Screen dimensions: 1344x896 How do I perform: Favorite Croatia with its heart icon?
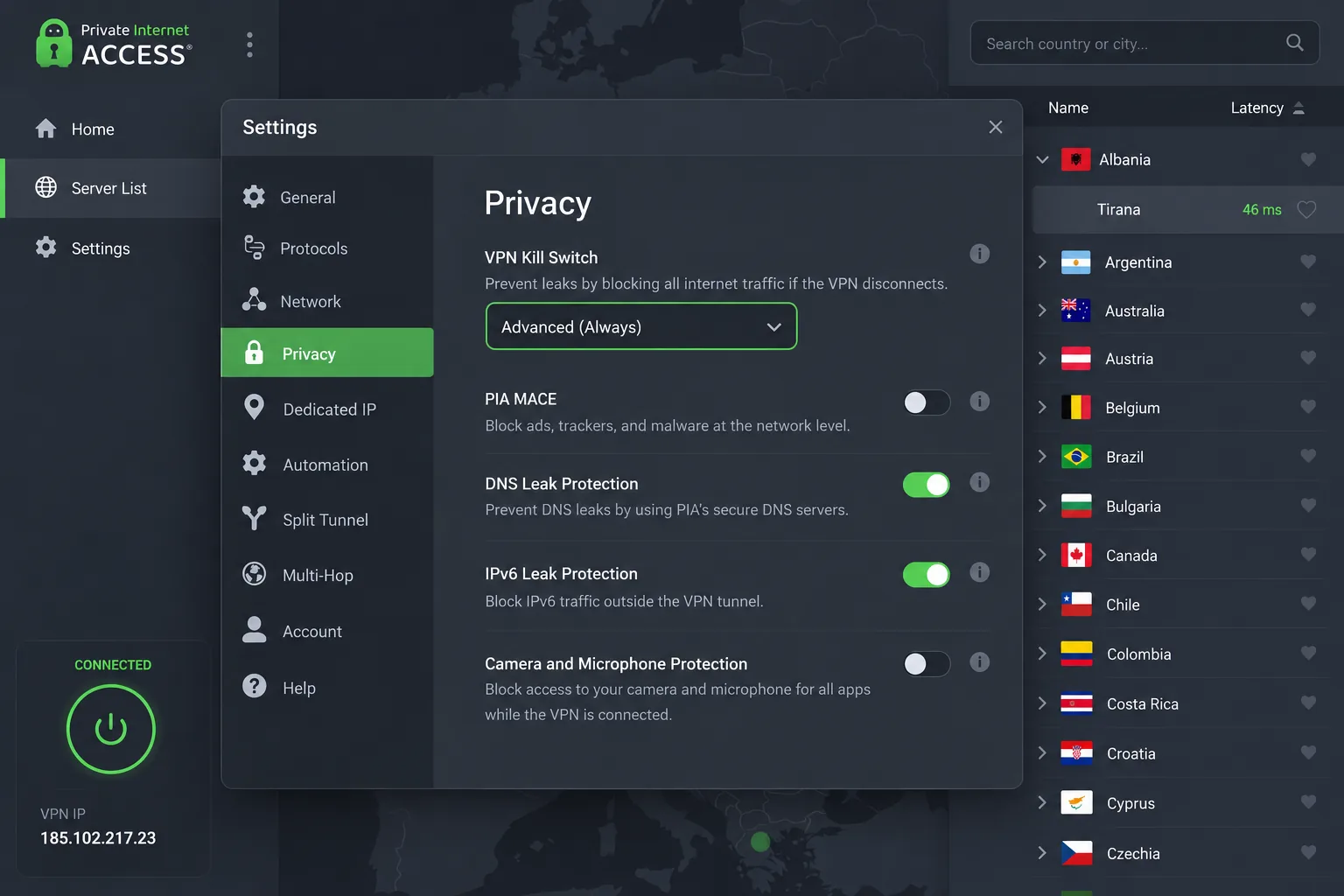click(1308, 753)
